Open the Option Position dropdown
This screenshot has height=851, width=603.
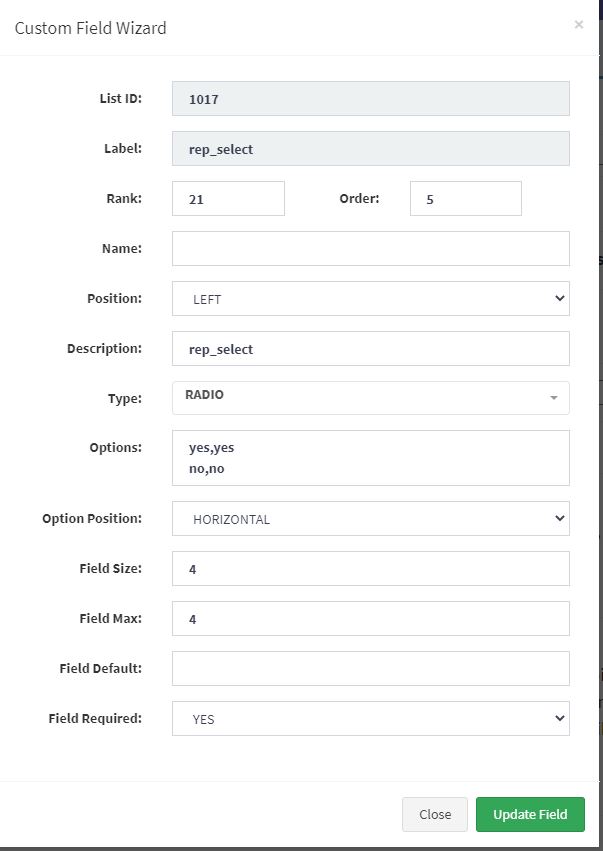tap(371, 518)
